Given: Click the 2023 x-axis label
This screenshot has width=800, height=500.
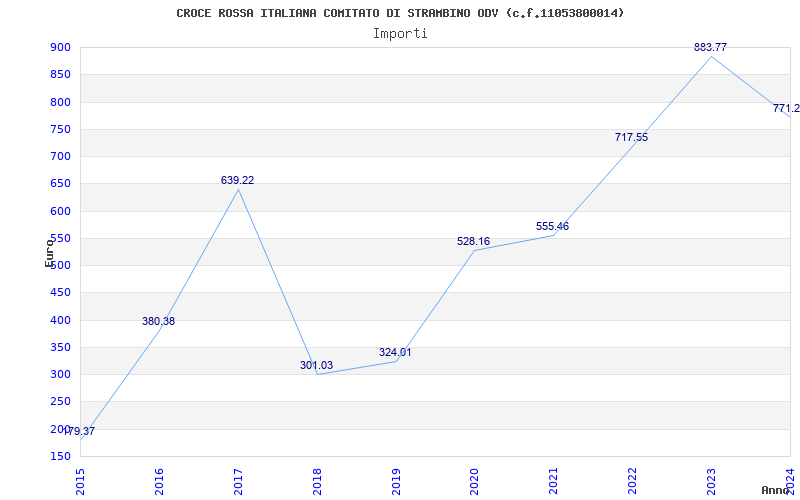Looking at the screenshot, I should pos(711,482).
